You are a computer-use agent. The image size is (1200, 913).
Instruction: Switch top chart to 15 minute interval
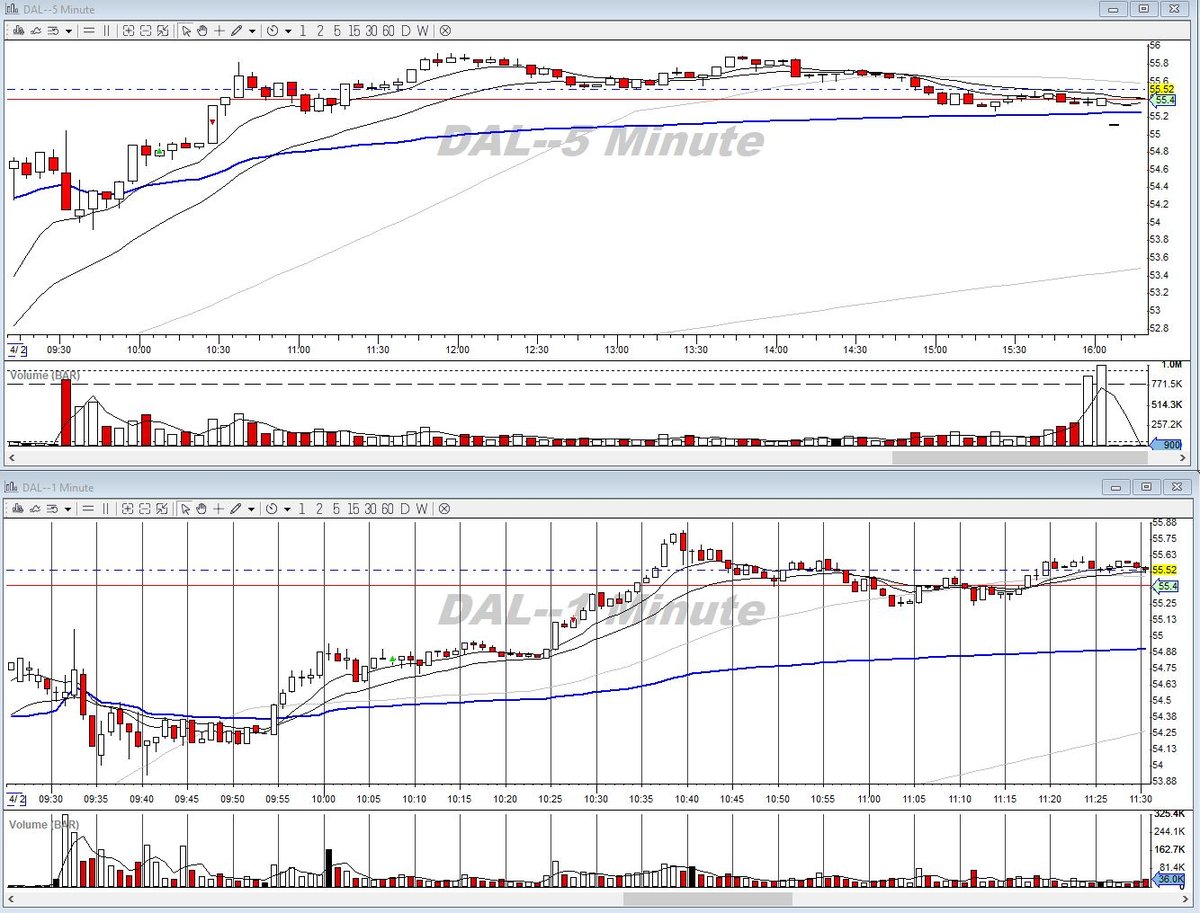click(354, 30)
